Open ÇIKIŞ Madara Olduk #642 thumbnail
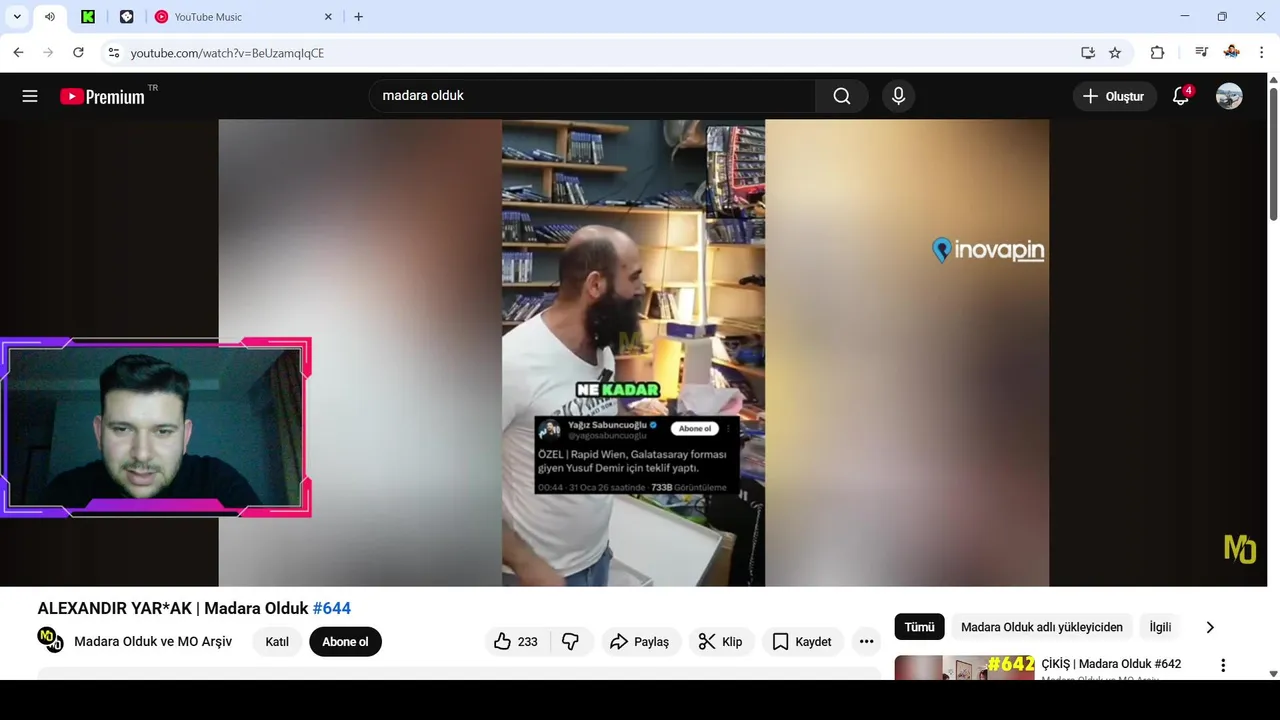Image resolution: width=1280 pixels, height=720 pixels. click(964, 668)
